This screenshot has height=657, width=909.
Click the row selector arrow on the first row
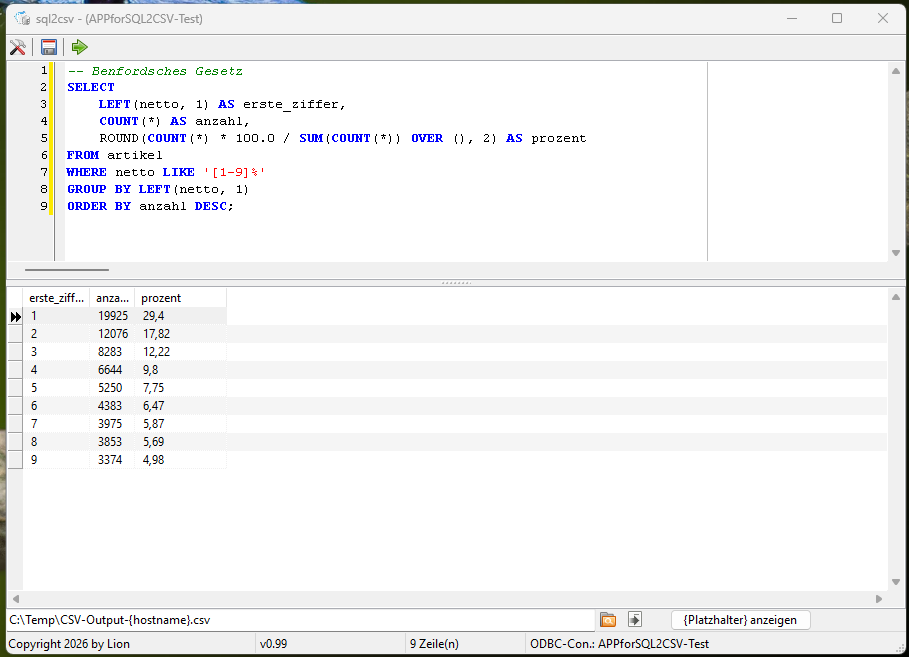pos(14,315)
